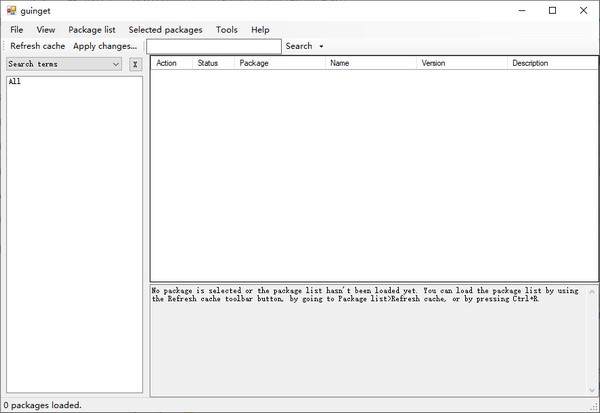This screenshot has width=600, height=413.
Task: Open the Help menu
Action: 260,30
